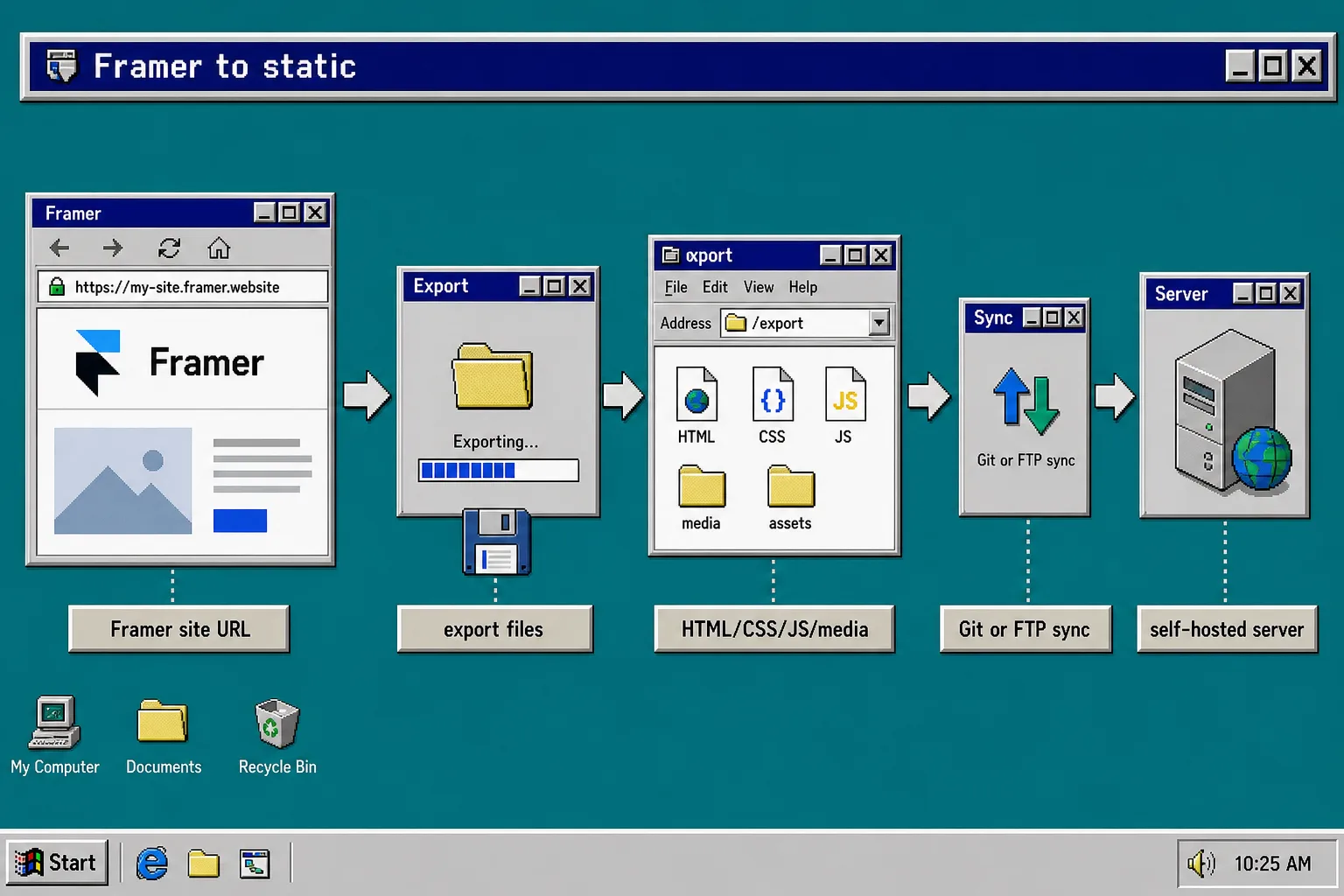Click the blue button on the Framer page
Image resolution: width=1344 pixels, height=896 pixels.
click(x=240, y=521)
